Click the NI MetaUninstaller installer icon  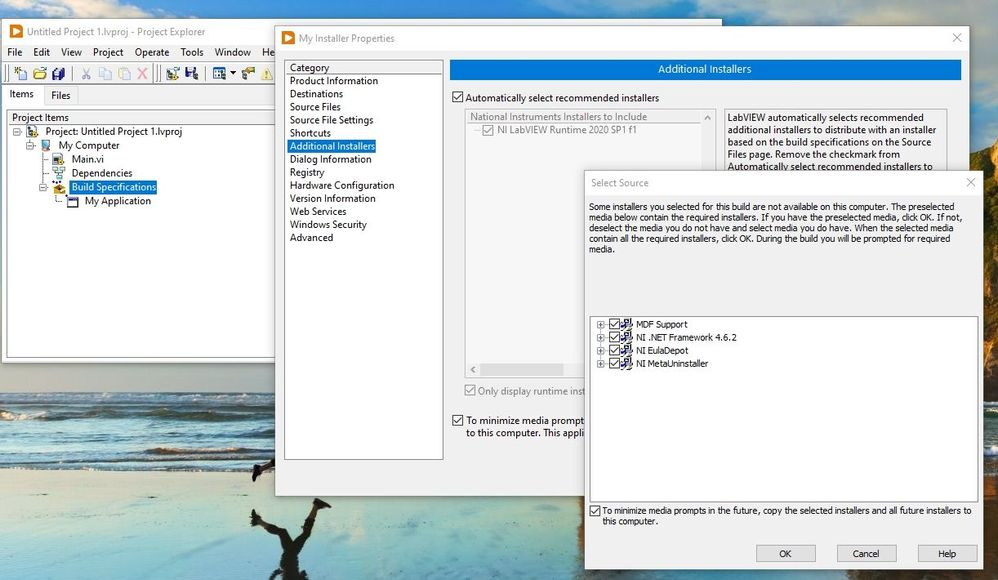pyautogui.click(x=627, y=364)
